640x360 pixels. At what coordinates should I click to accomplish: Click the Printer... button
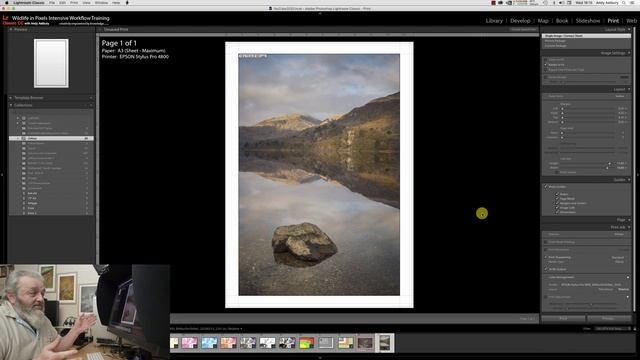[x=609, y=318]
